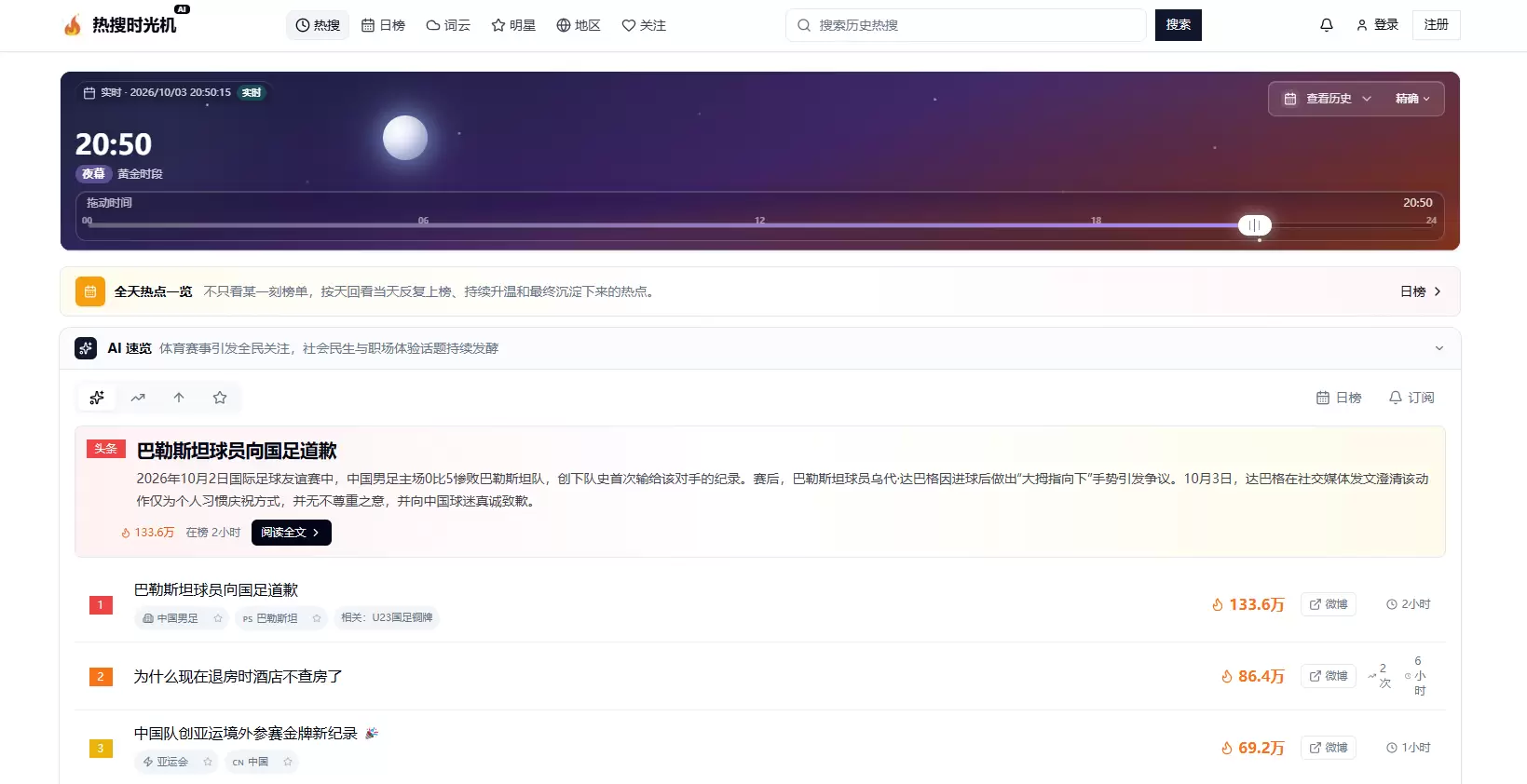
Task: Click the 登录 link
Action: [x=1377, y=25]
